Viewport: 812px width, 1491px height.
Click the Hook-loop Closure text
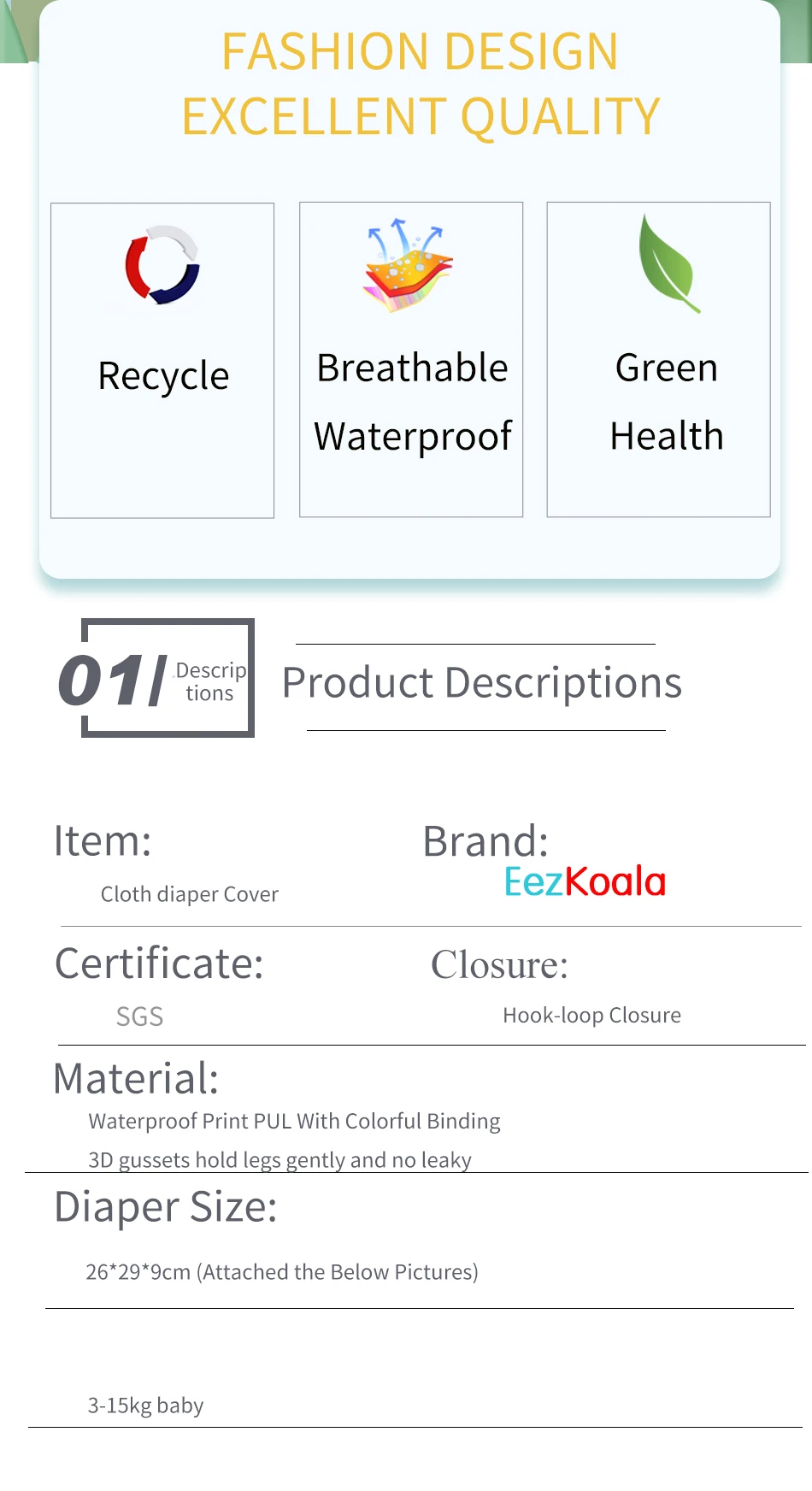(x=591, y=1016)
